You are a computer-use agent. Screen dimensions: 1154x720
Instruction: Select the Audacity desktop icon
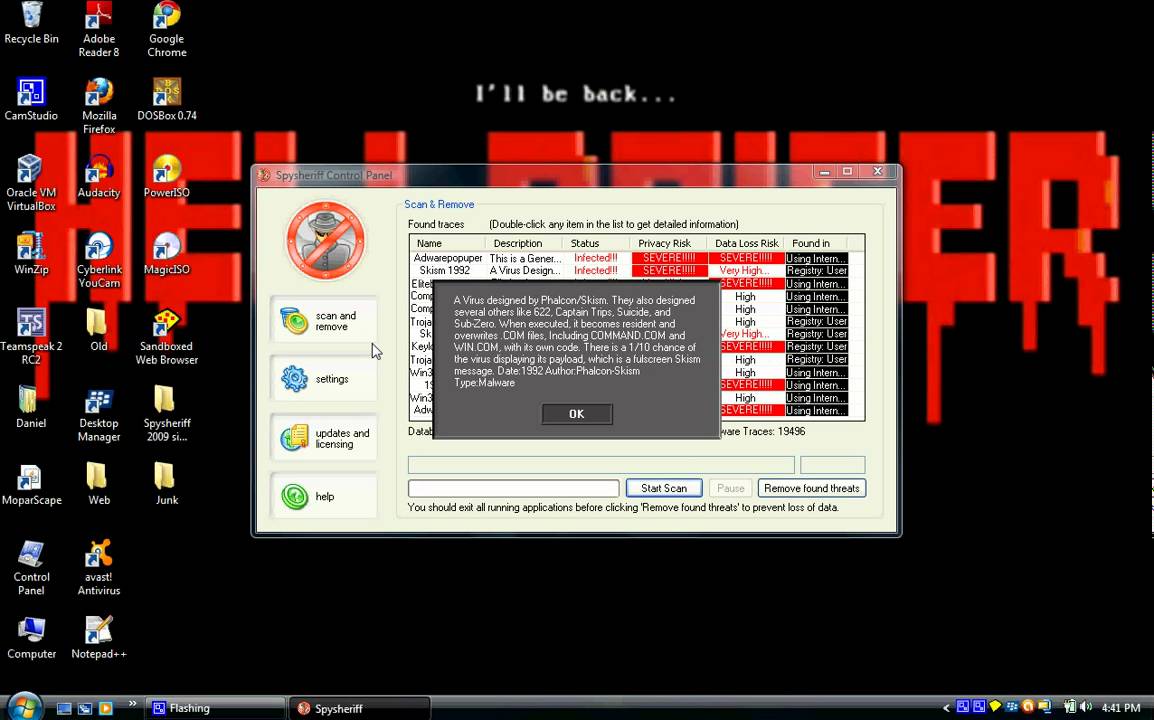[99, 177]
